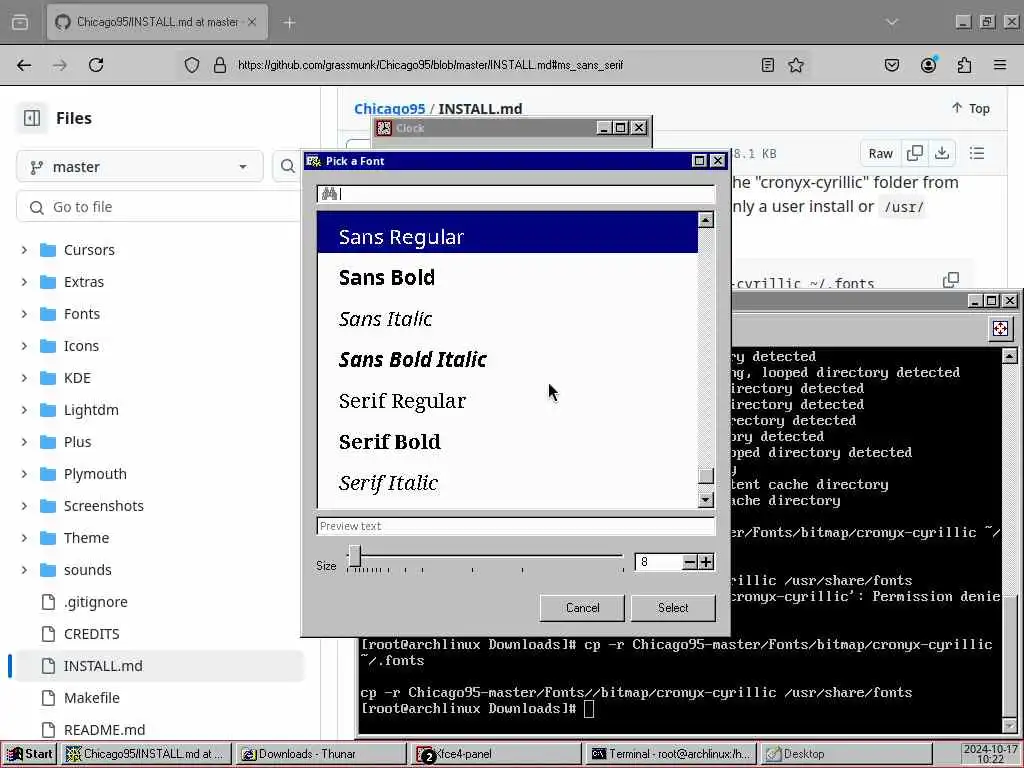Viewport: 1024px width, 768px height.
Task: Expand the Plymouth folder
Action: click(x=24, y=474)
